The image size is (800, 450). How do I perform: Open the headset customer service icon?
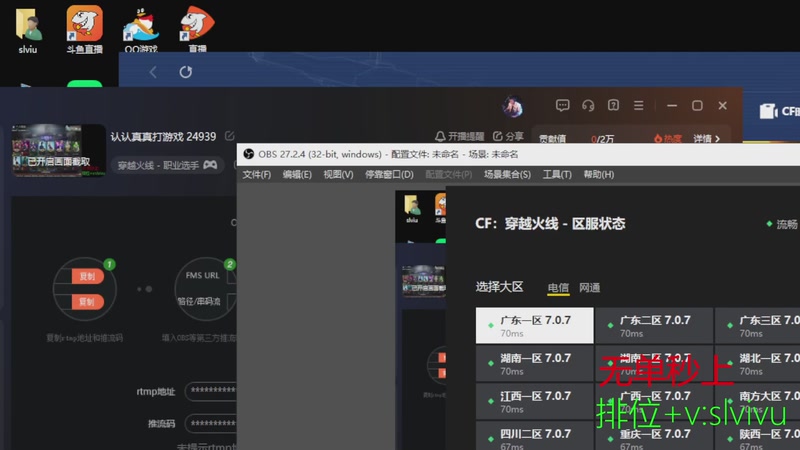pyautogui.click(x=588, y=106)
